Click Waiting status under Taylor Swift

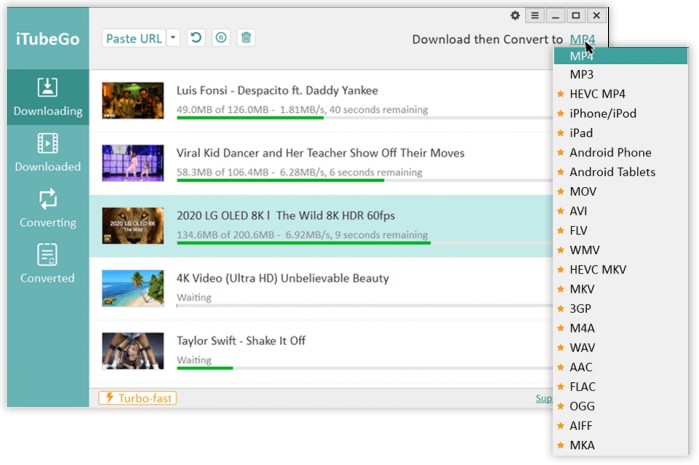(194, 360)
